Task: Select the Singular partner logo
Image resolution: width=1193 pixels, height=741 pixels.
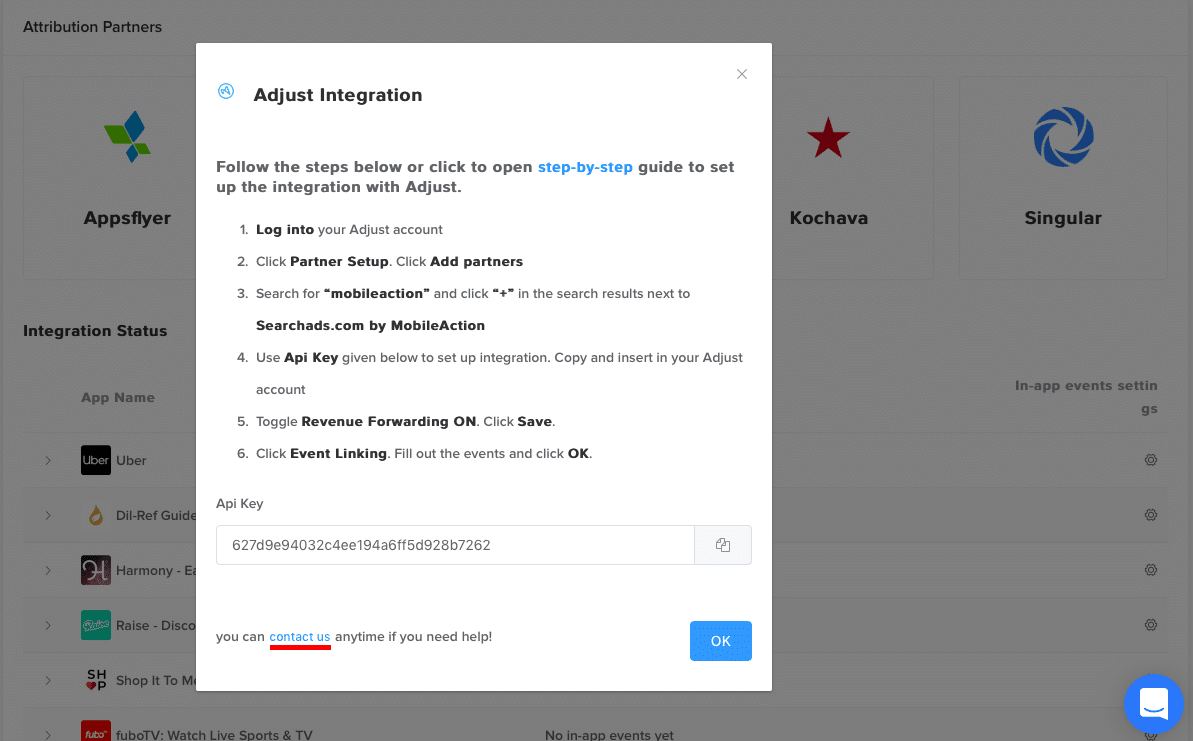Action: pyautogui.click(x=1063, y=137)
